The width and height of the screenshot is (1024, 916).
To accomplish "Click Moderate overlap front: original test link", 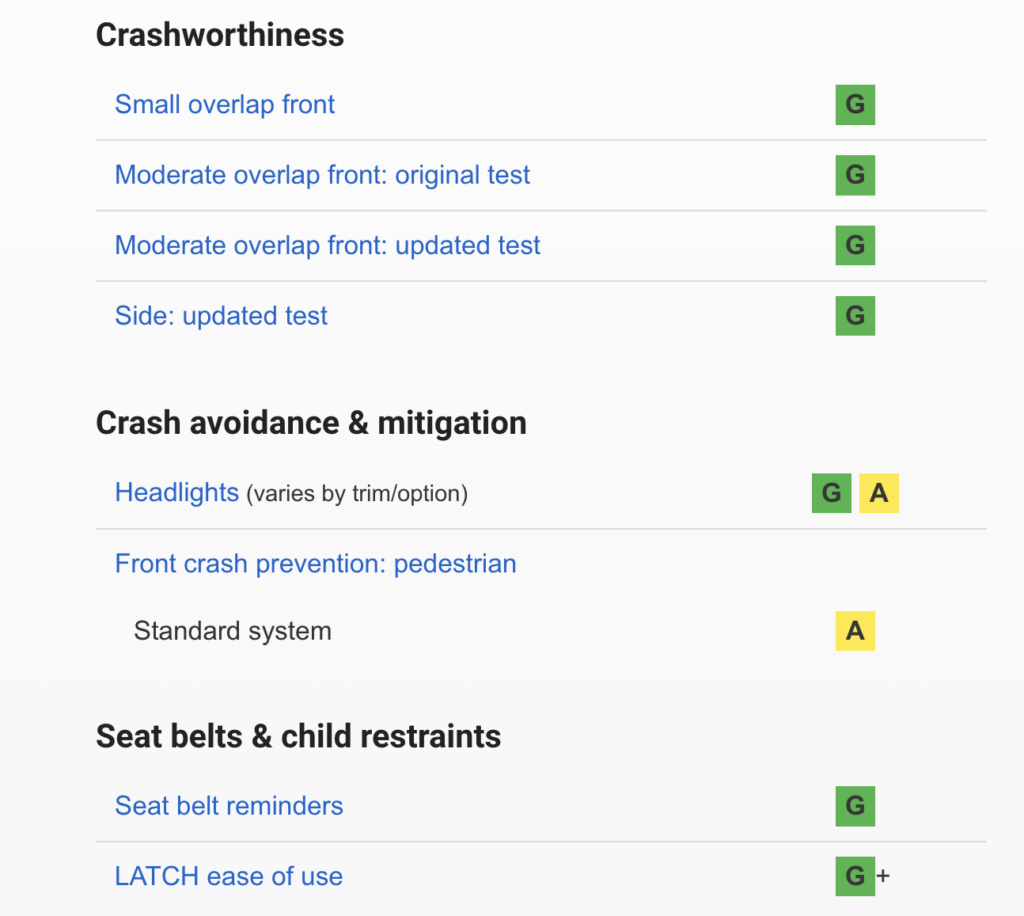I will click(322, 175).
